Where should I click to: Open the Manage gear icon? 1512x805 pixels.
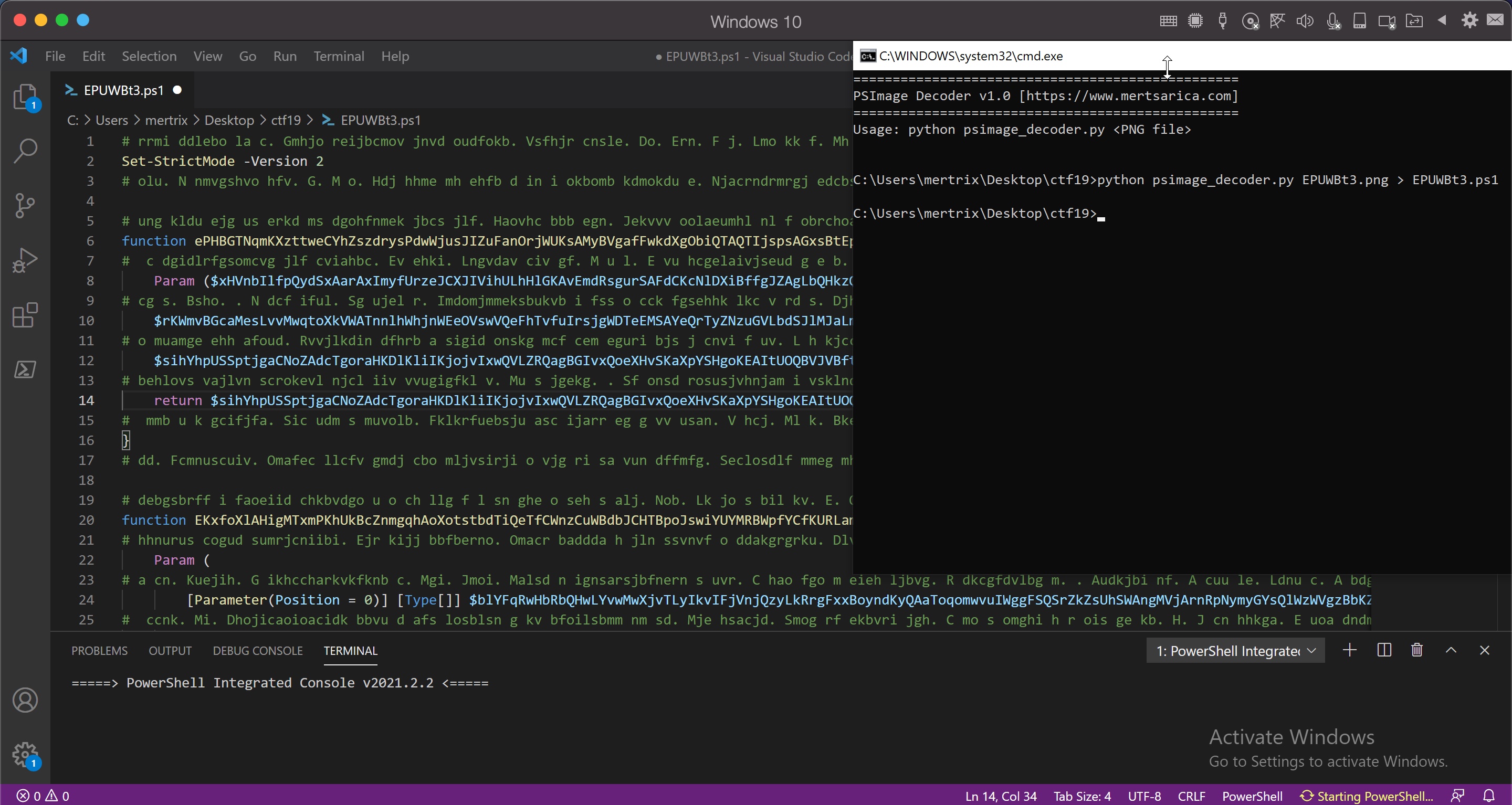pyautogui.click(x=25, y=755)
